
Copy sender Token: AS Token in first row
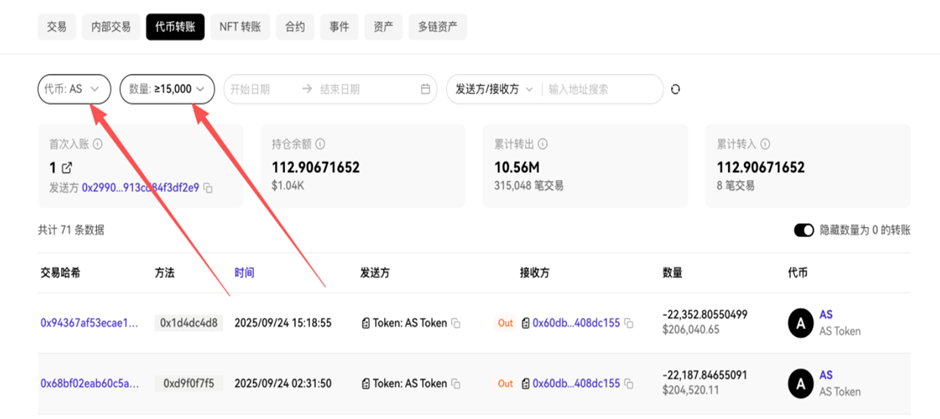coord(456,323)
